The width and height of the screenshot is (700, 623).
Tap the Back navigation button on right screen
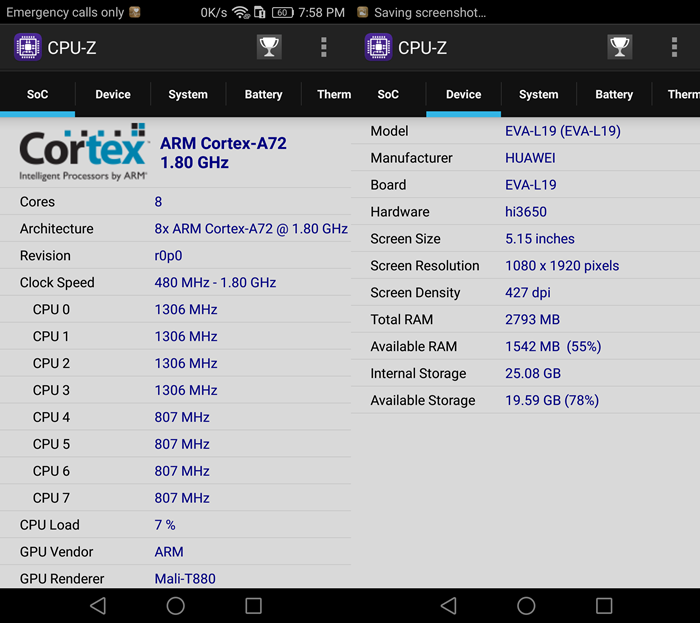coord(449,606)
